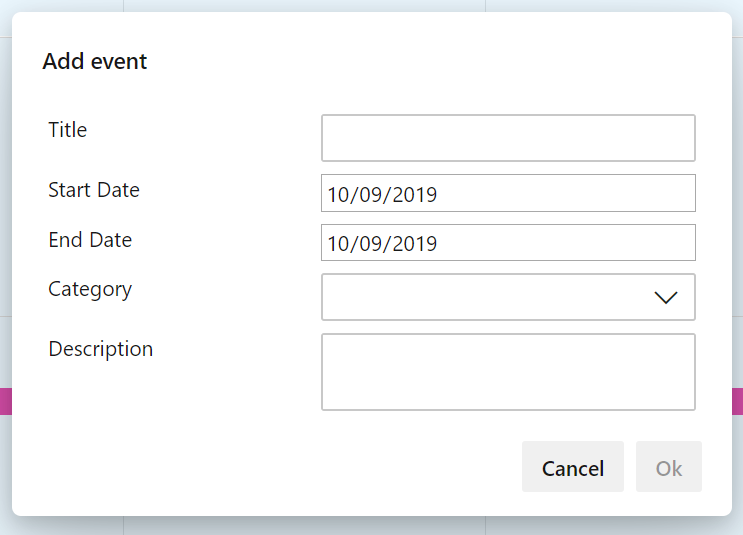743x535 pixels.
Task: Dismiss the dialog with Cancel
Action: pos(572,467)
